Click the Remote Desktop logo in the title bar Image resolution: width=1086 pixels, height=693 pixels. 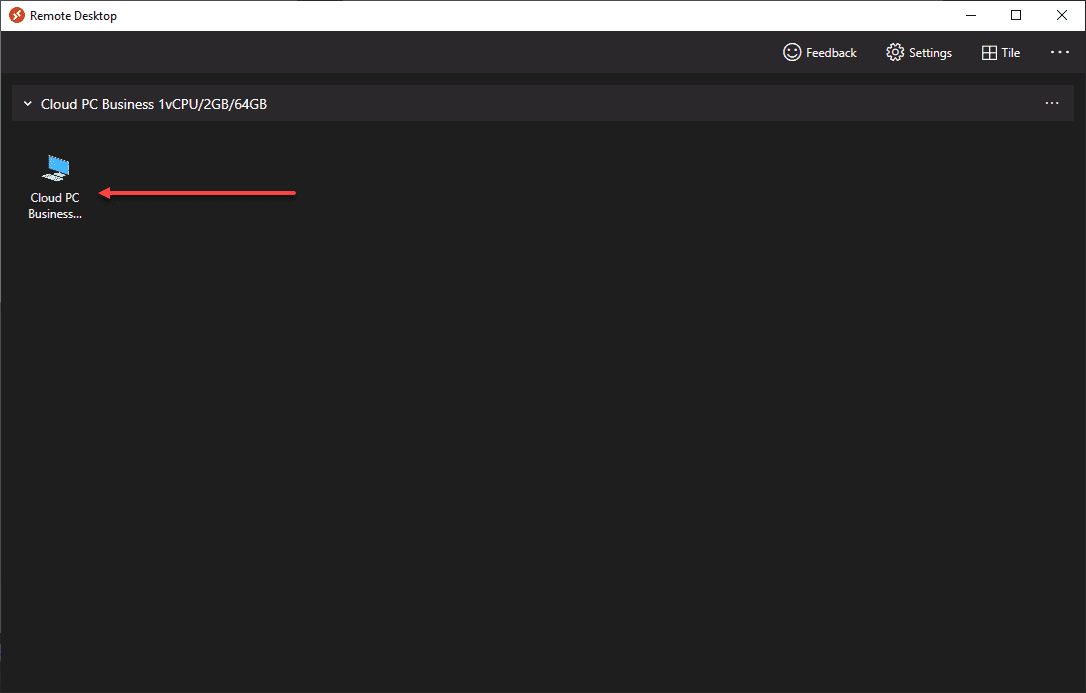pyautogui.click(x=16, y=15)
